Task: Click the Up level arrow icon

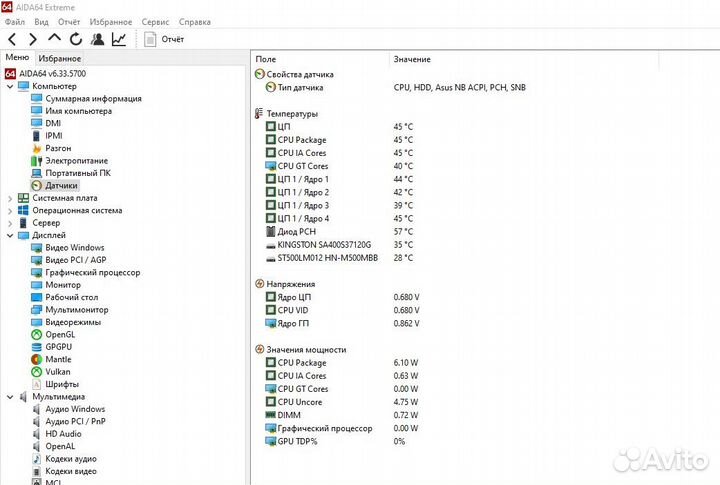Action: coord(55,40)
